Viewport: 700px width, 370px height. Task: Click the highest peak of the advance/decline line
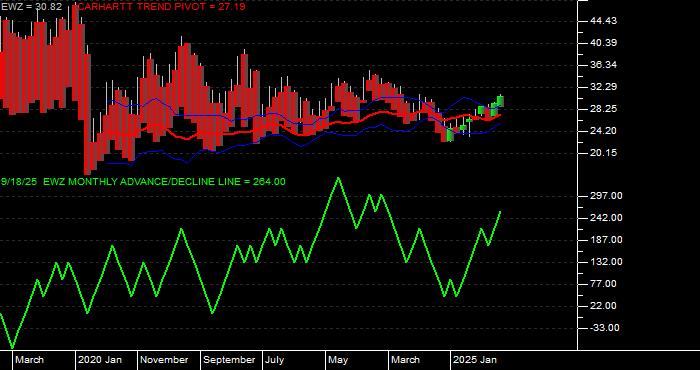[x=338, y=178]
